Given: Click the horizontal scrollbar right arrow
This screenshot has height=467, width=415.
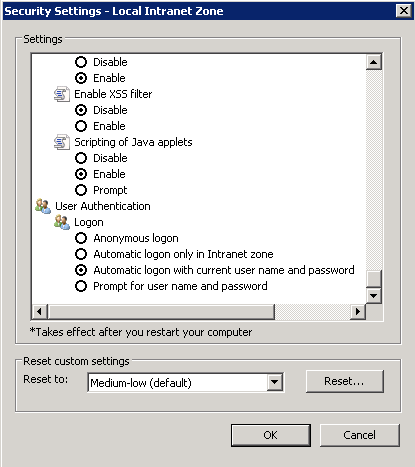Looking at the screenshot, I should (x=358, y=312).
